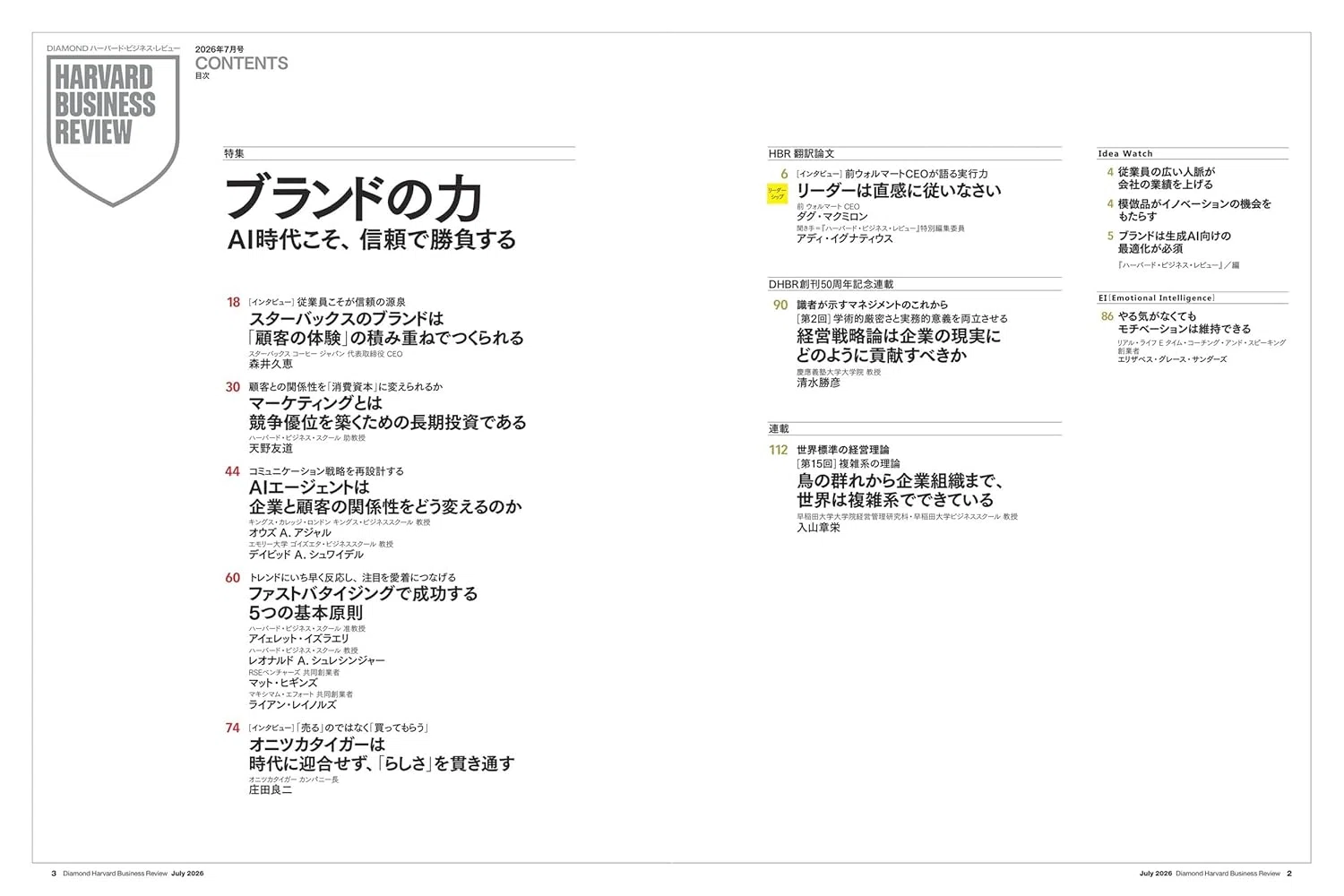
Task: Open article 経営戦略論は企業の現実に
Action: tap(899, 336)
